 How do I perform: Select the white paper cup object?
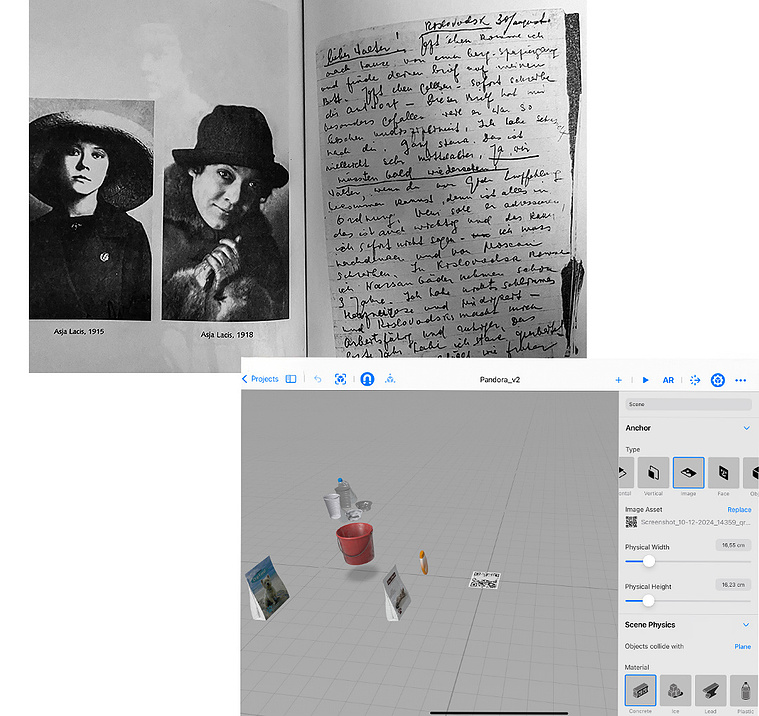pos(332,506)
